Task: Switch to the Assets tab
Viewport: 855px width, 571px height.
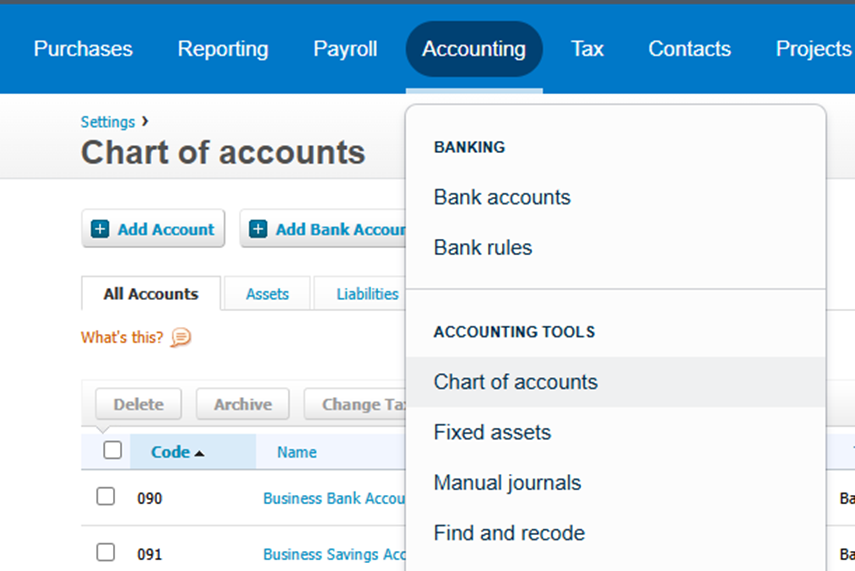Action: (267, 294)
